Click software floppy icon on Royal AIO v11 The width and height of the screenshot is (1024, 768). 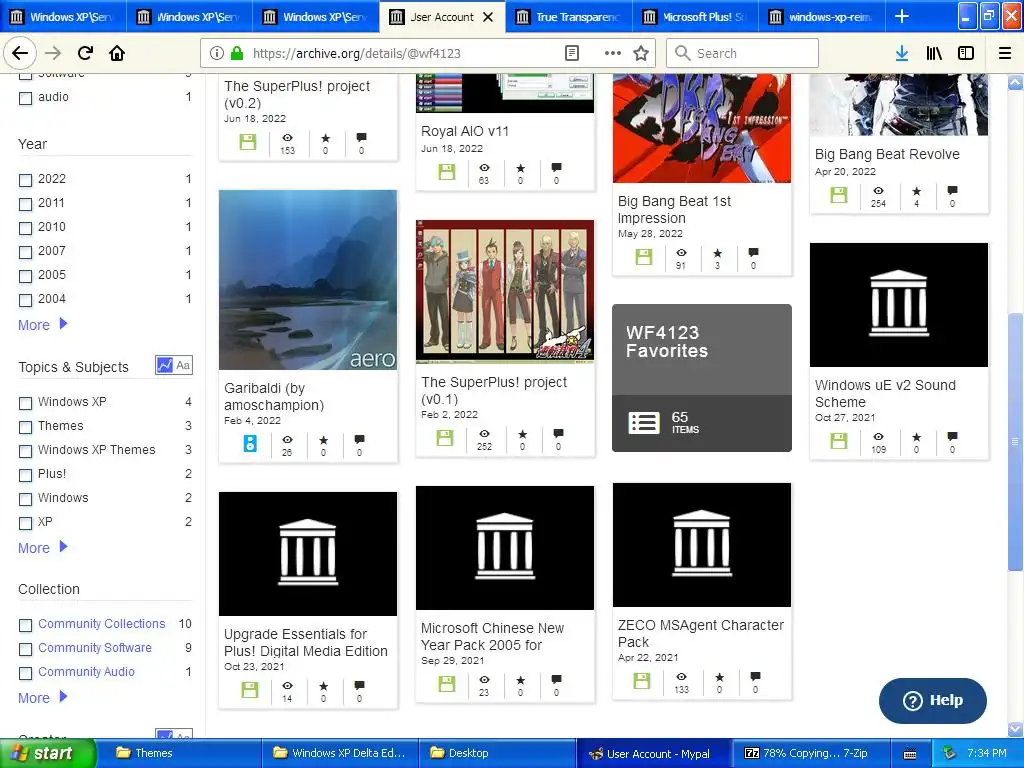coord(447,172)
